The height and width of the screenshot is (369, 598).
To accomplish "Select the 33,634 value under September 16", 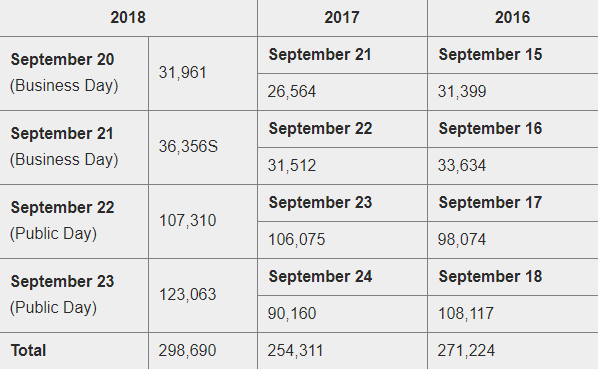I will pos(462,166).
